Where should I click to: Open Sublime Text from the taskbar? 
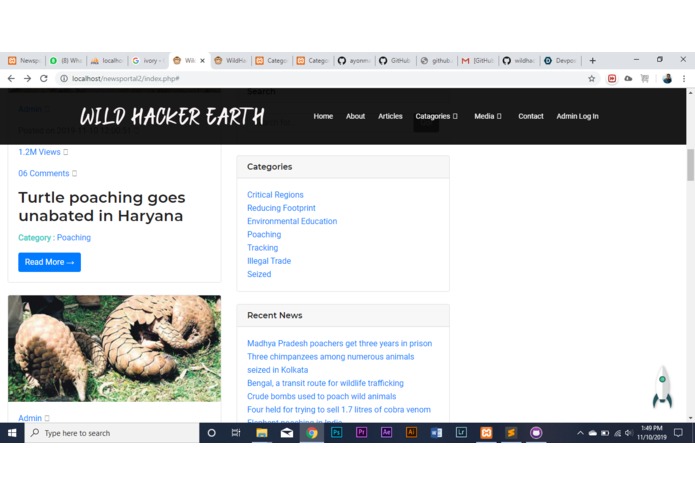[x=511, y=432]
